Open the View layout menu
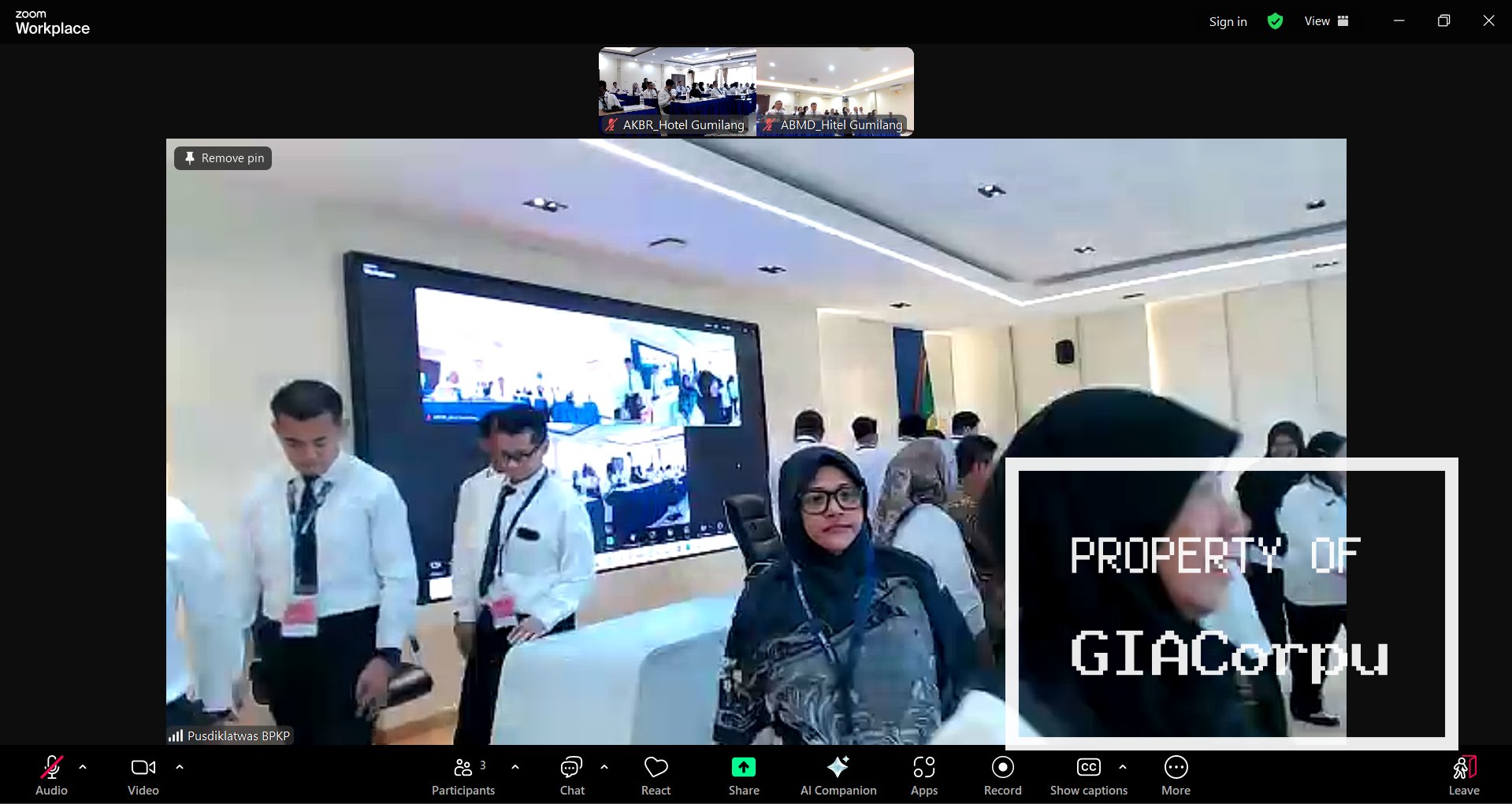The image size is (1512, 804). (1326, 21)
